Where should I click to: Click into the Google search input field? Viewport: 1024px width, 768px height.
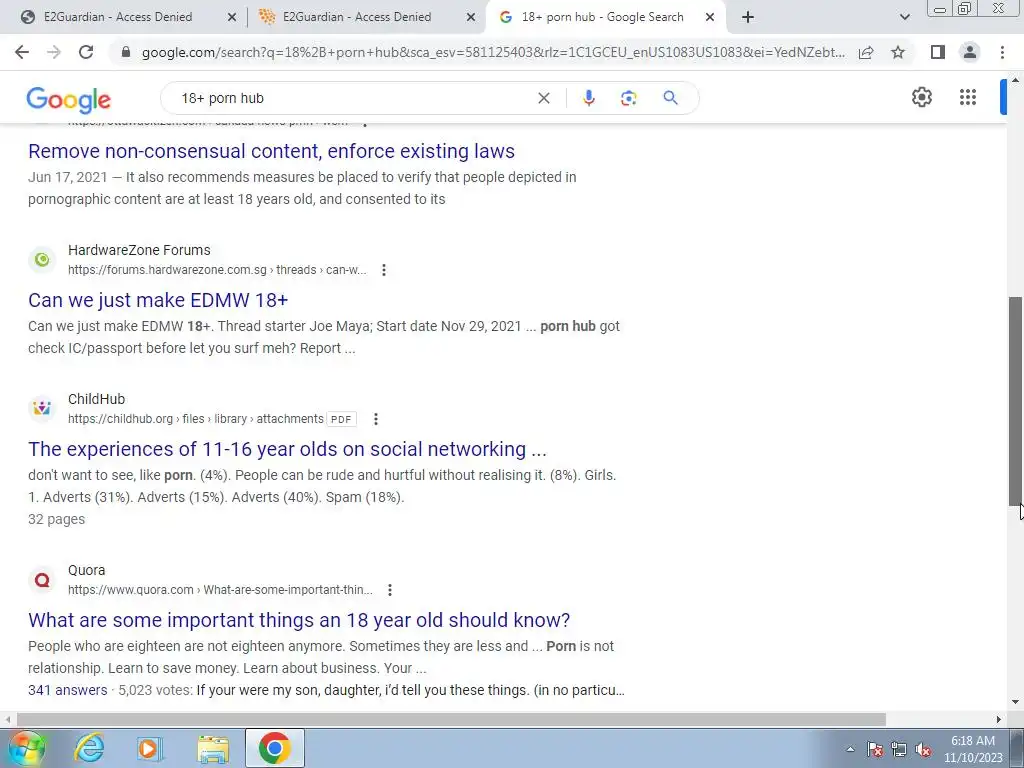click(353, 98)
